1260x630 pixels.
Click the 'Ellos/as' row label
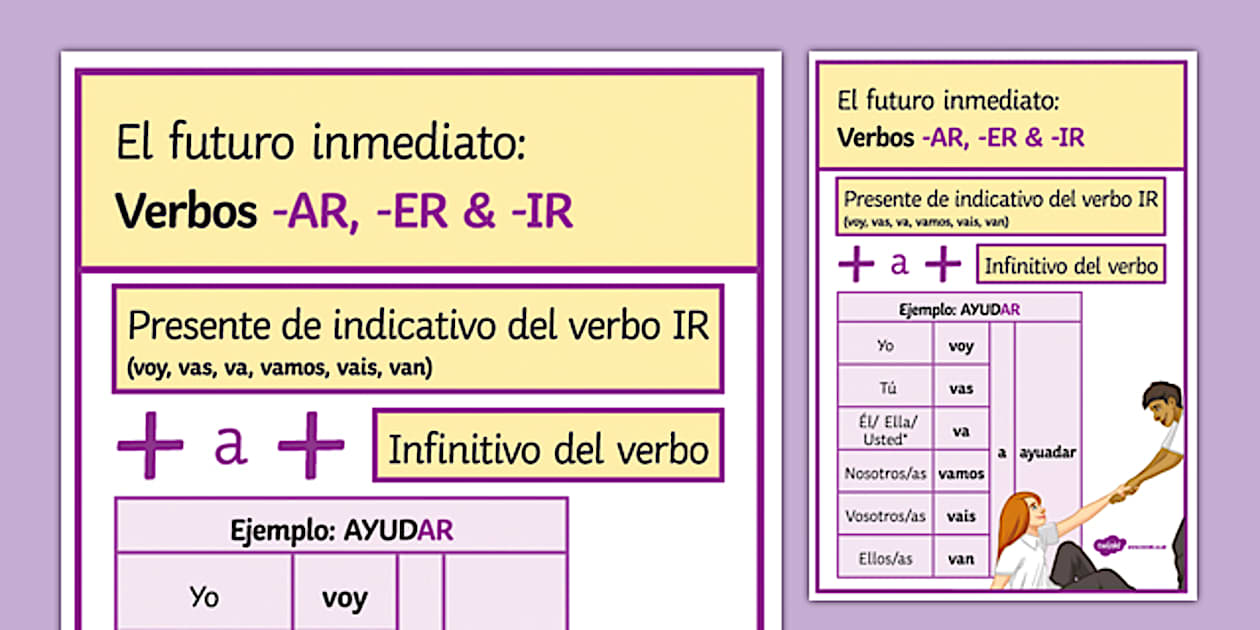pos(885,559)
